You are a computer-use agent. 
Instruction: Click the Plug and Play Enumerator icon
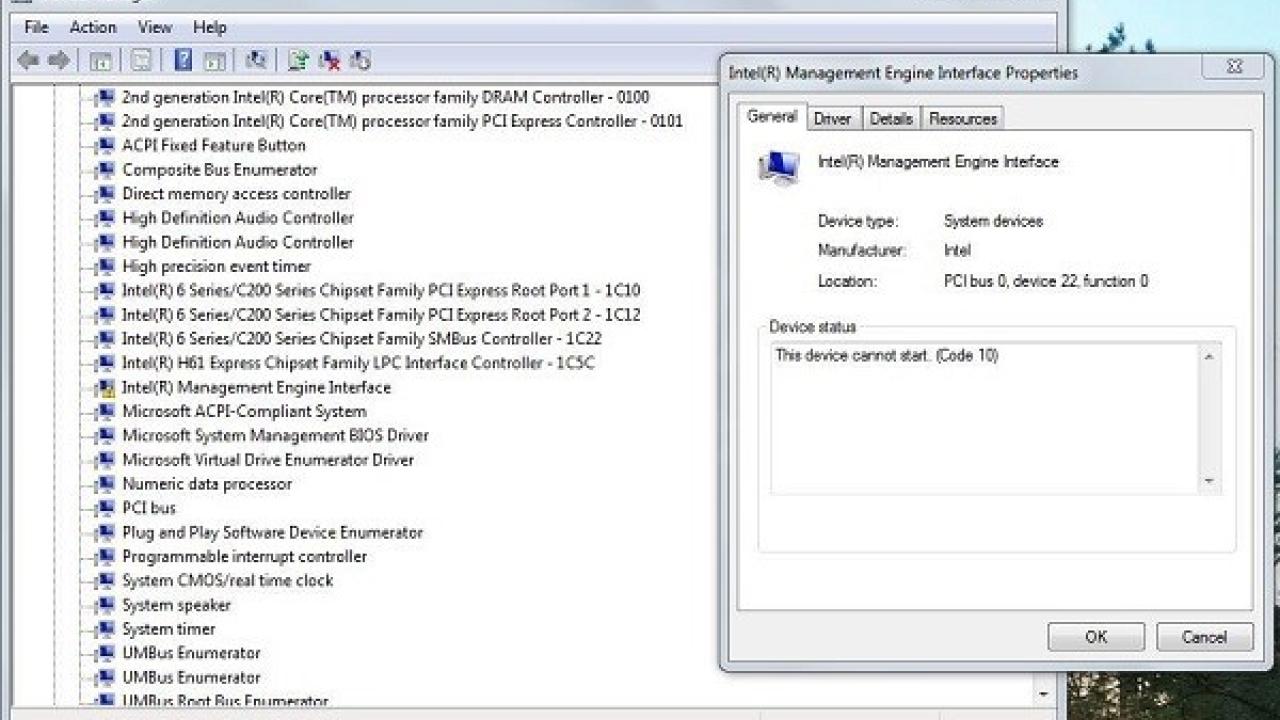pyautogui.click(x=104, y=533)
